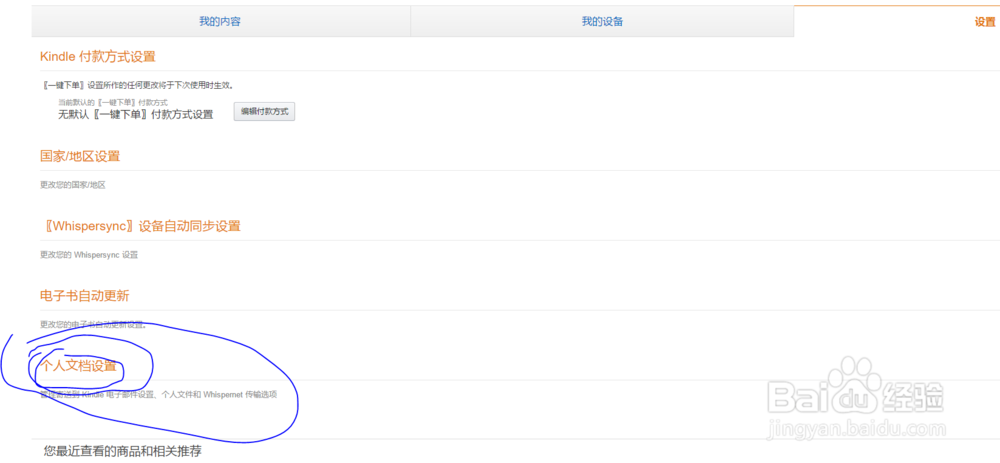Click the 『一键下单』设置所作的任何更改 notice text
The image size is (1000, 463).
click(x=136, y=85)
